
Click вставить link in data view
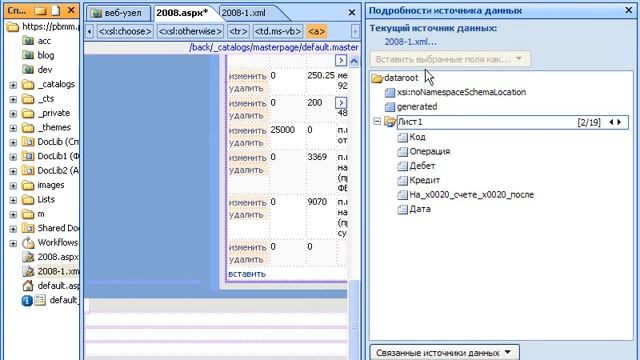click(x=247, y=274)
